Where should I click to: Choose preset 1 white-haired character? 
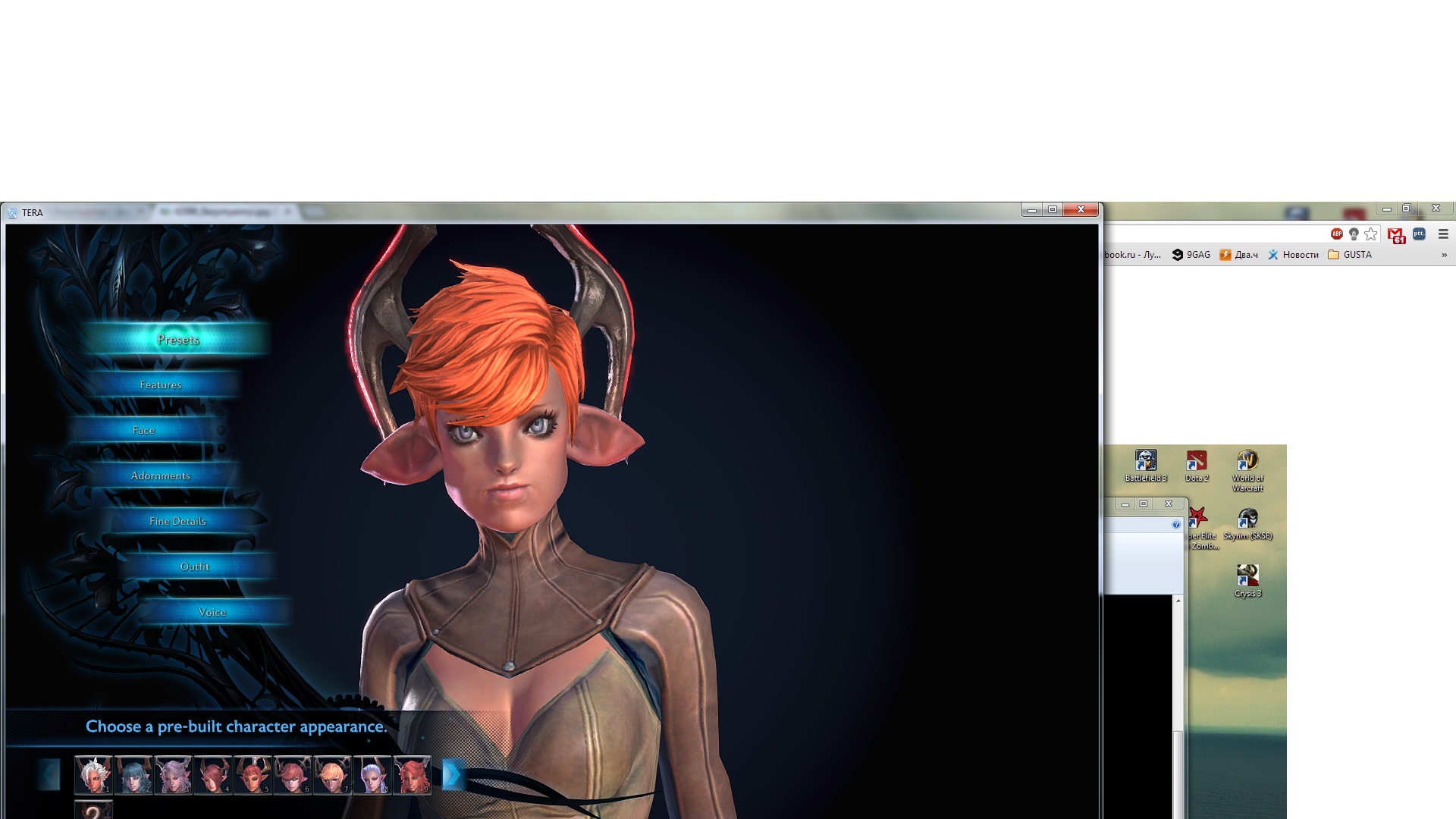[93, 775]
